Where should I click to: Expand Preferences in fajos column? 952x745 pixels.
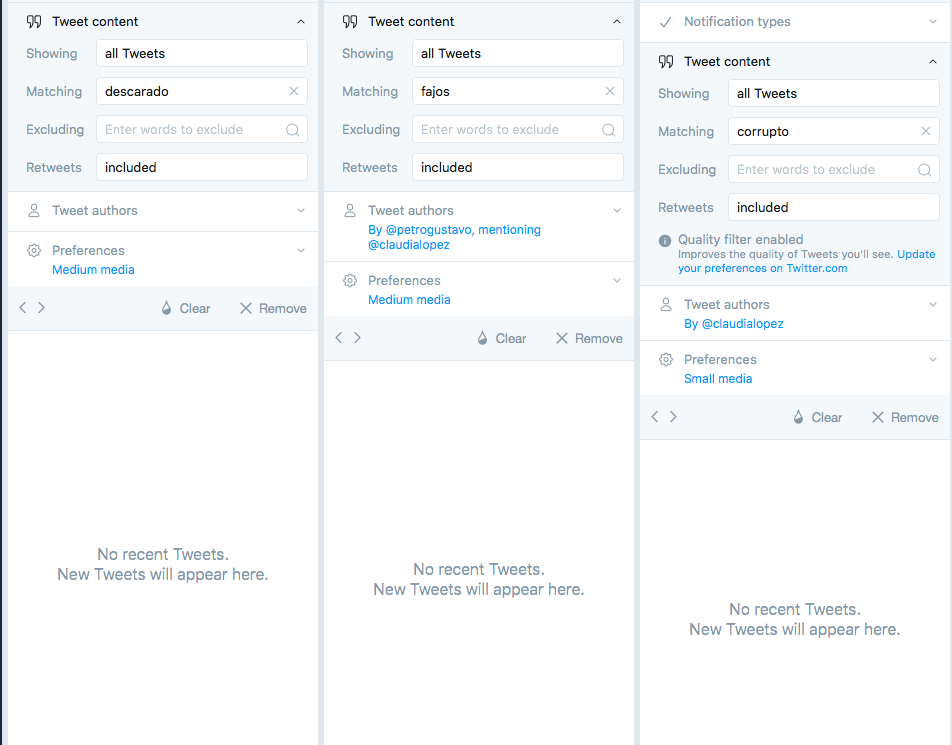click(x=617, y=281)
